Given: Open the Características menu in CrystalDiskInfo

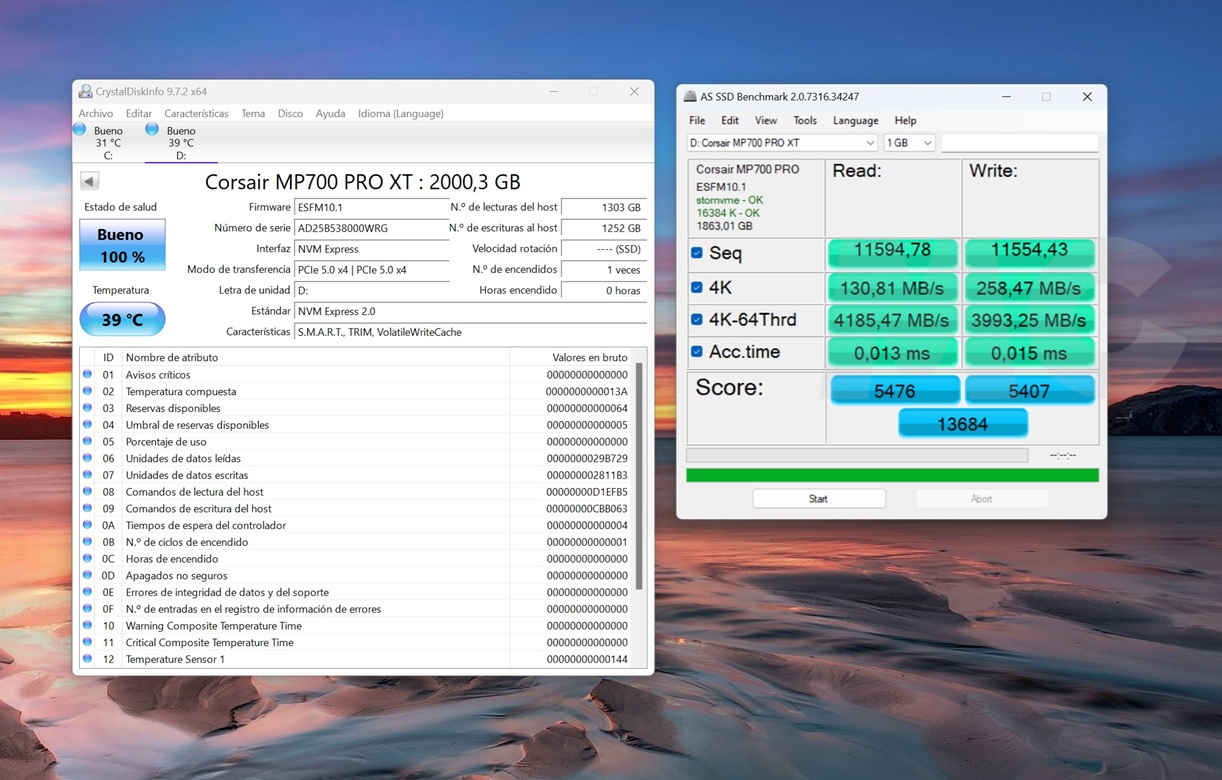Looking at the screenshot, I should 196,113.
